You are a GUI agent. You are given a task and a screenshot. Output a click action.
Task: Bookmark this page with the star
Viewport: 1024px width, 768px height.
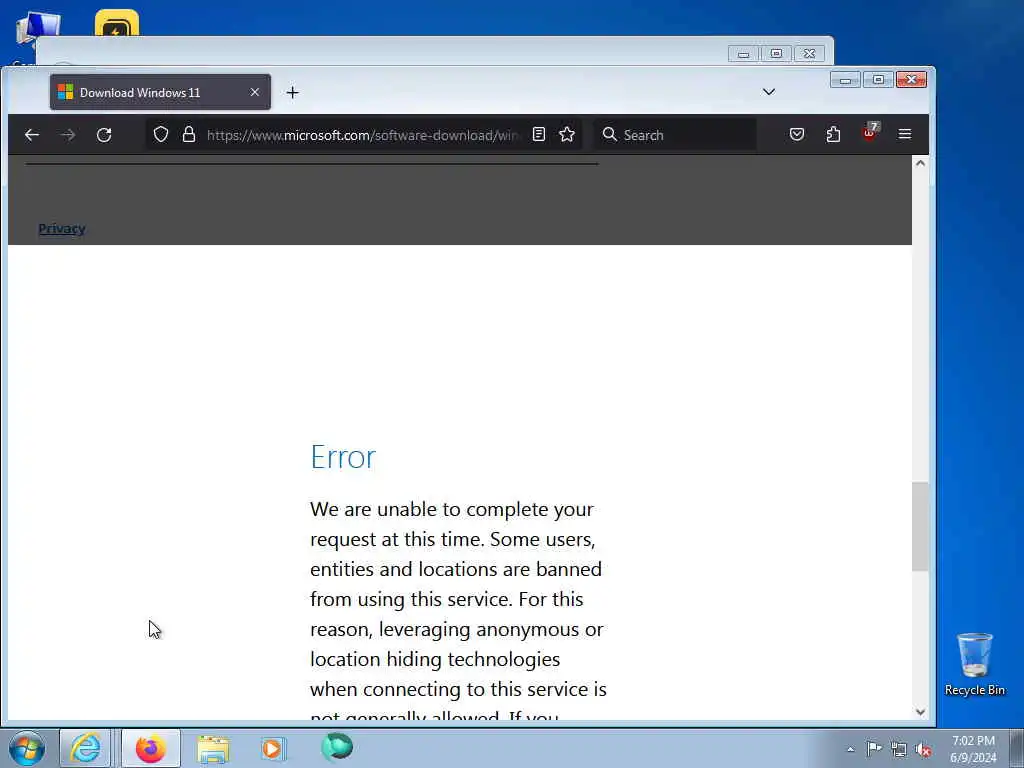(567, 135)
